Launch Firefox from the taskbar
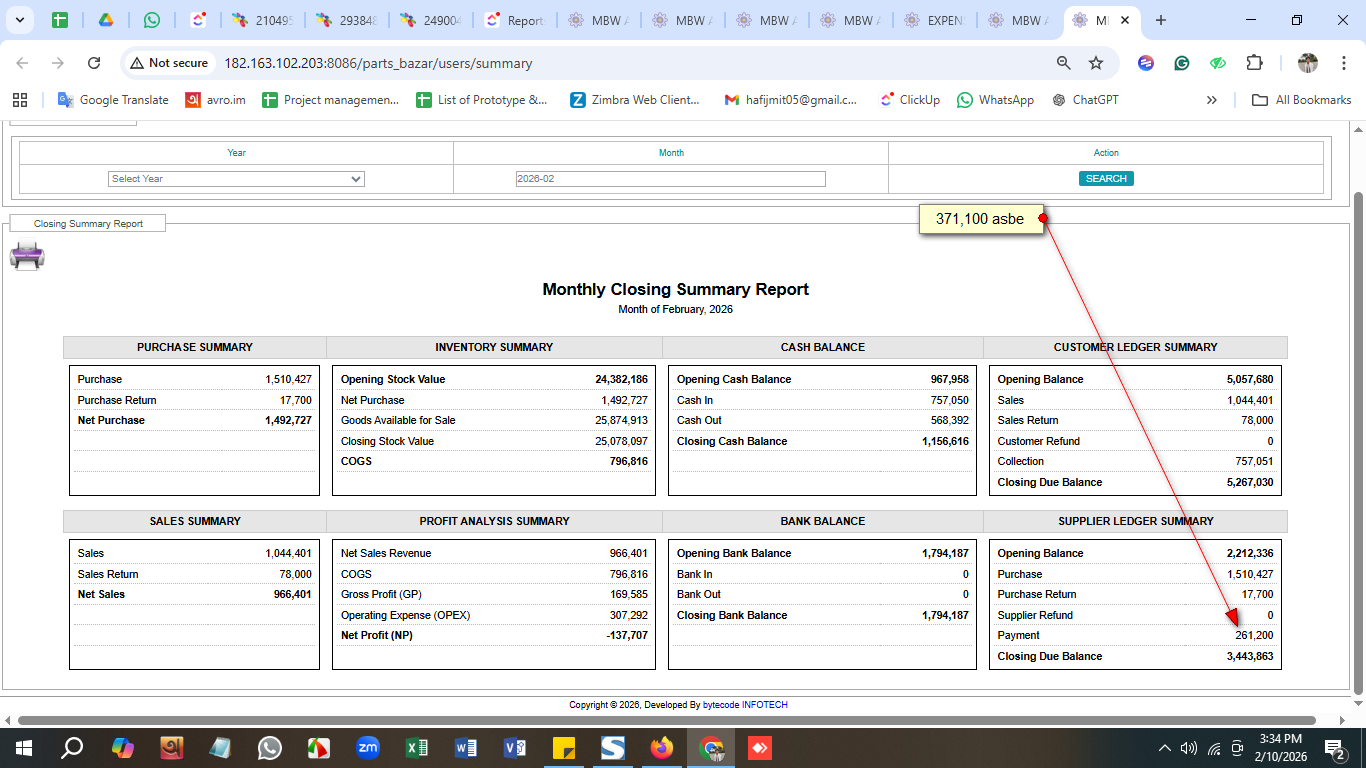This screenshot has height=768, width=1366. (662, 748)
